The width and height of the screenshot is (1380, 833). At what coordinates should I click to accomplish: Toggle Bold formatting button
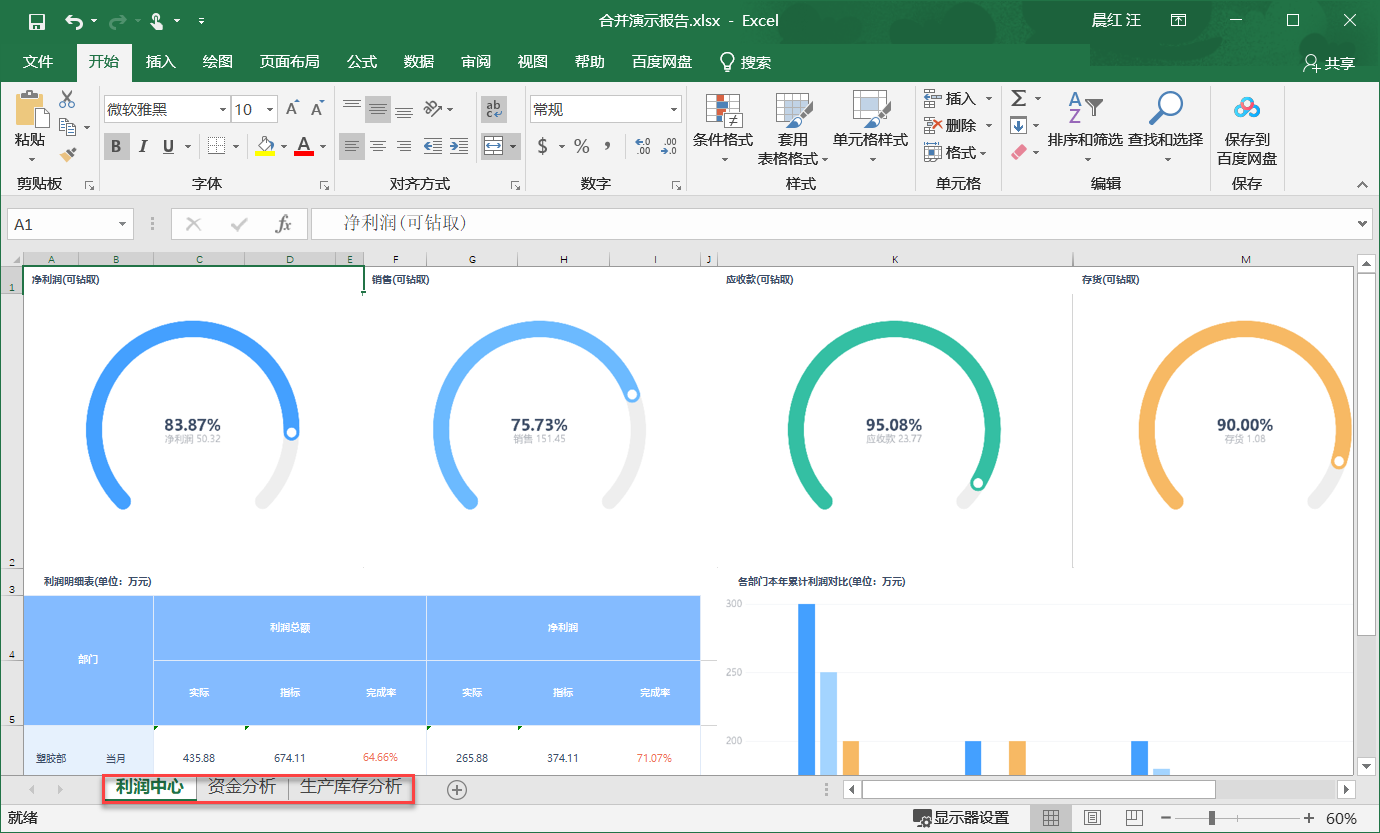116,147
